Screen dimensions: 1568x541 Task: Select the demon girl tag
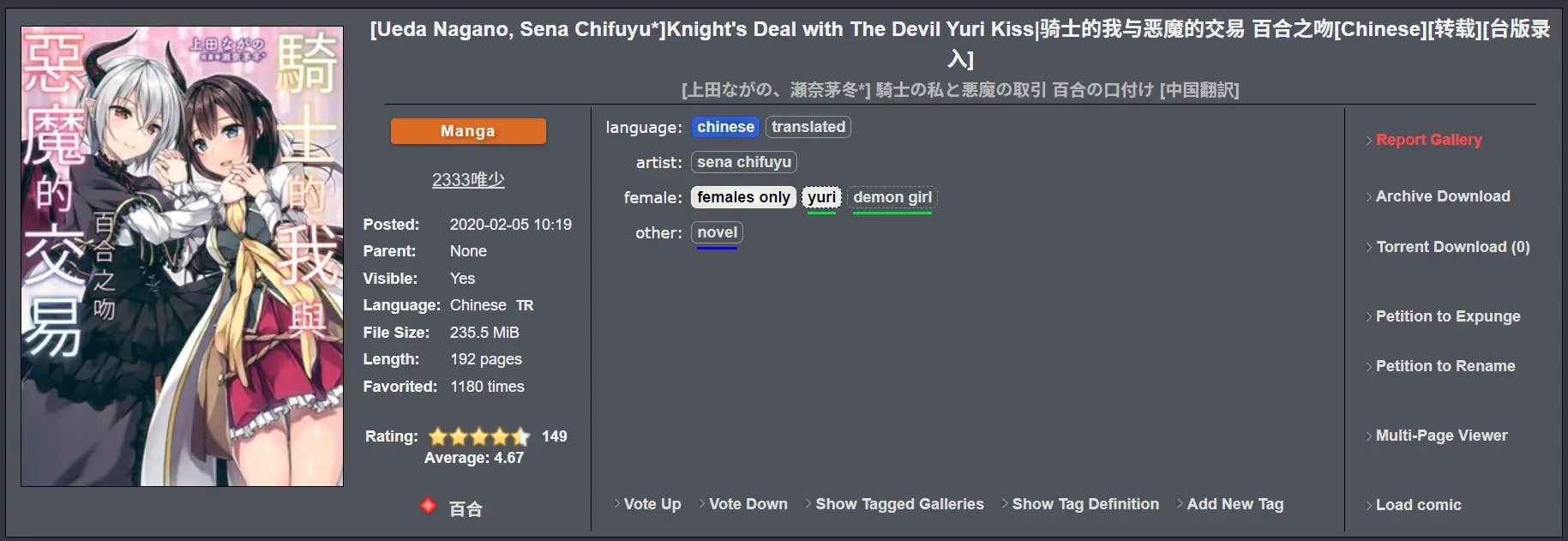click(892, 197)
